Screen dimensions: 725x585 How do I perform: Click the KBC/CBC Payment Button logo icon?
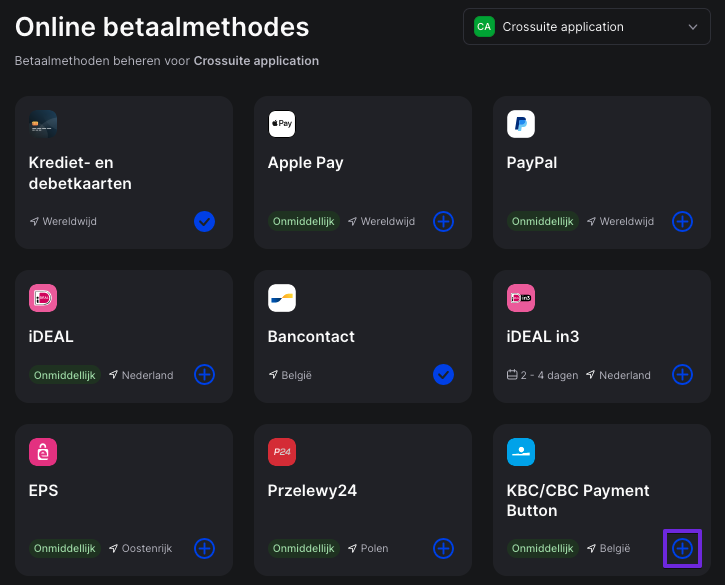point(521,452)
